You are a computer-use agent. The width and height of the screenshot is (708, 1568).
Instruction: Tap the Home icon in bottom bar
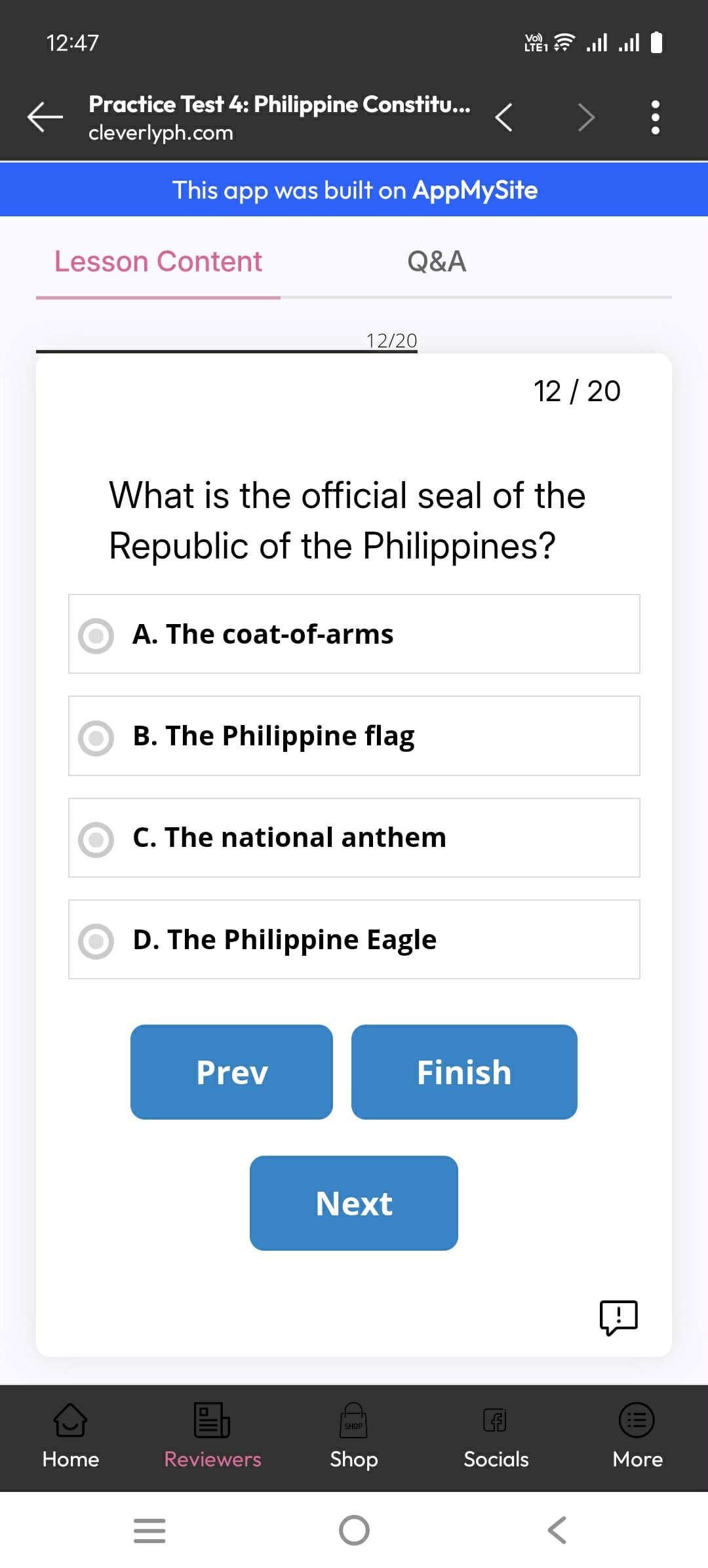tap(70, 1421)
